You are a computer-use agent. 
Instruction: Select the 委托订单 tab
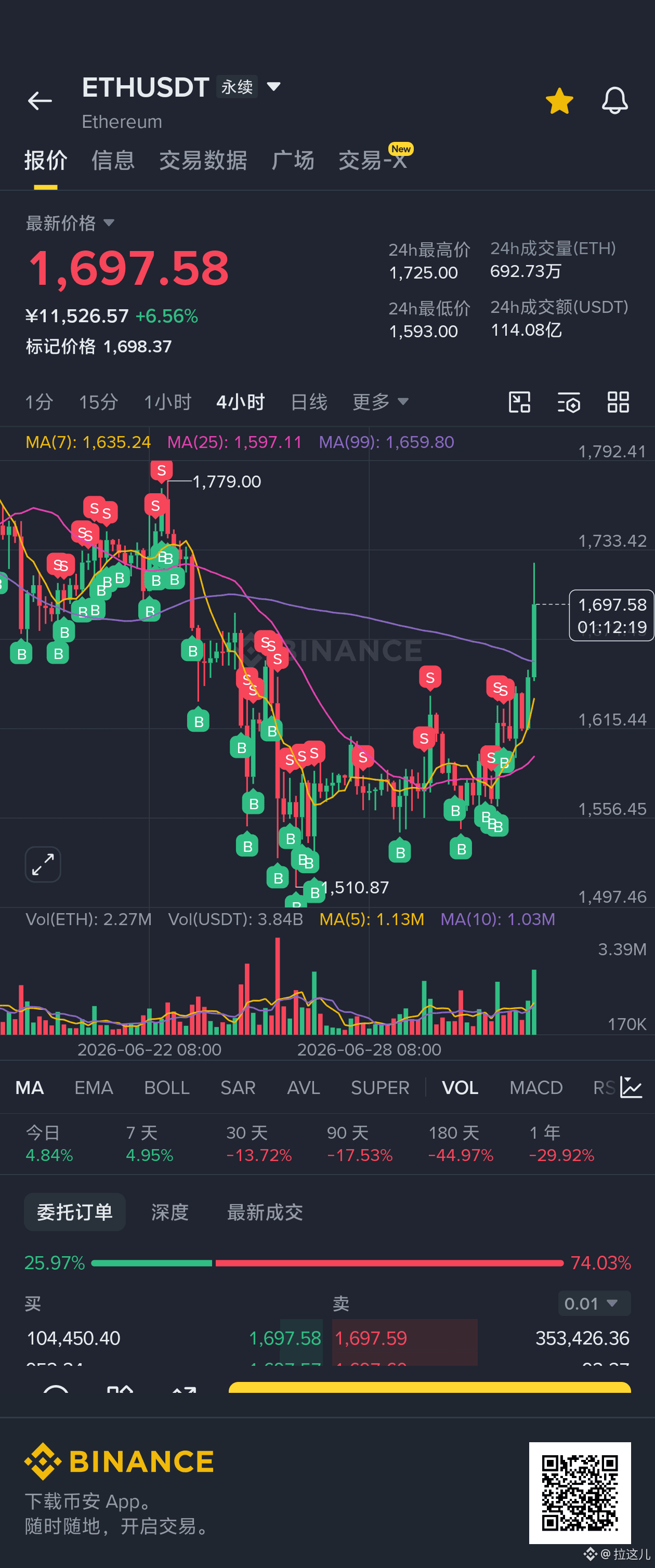click(75, 1211)
